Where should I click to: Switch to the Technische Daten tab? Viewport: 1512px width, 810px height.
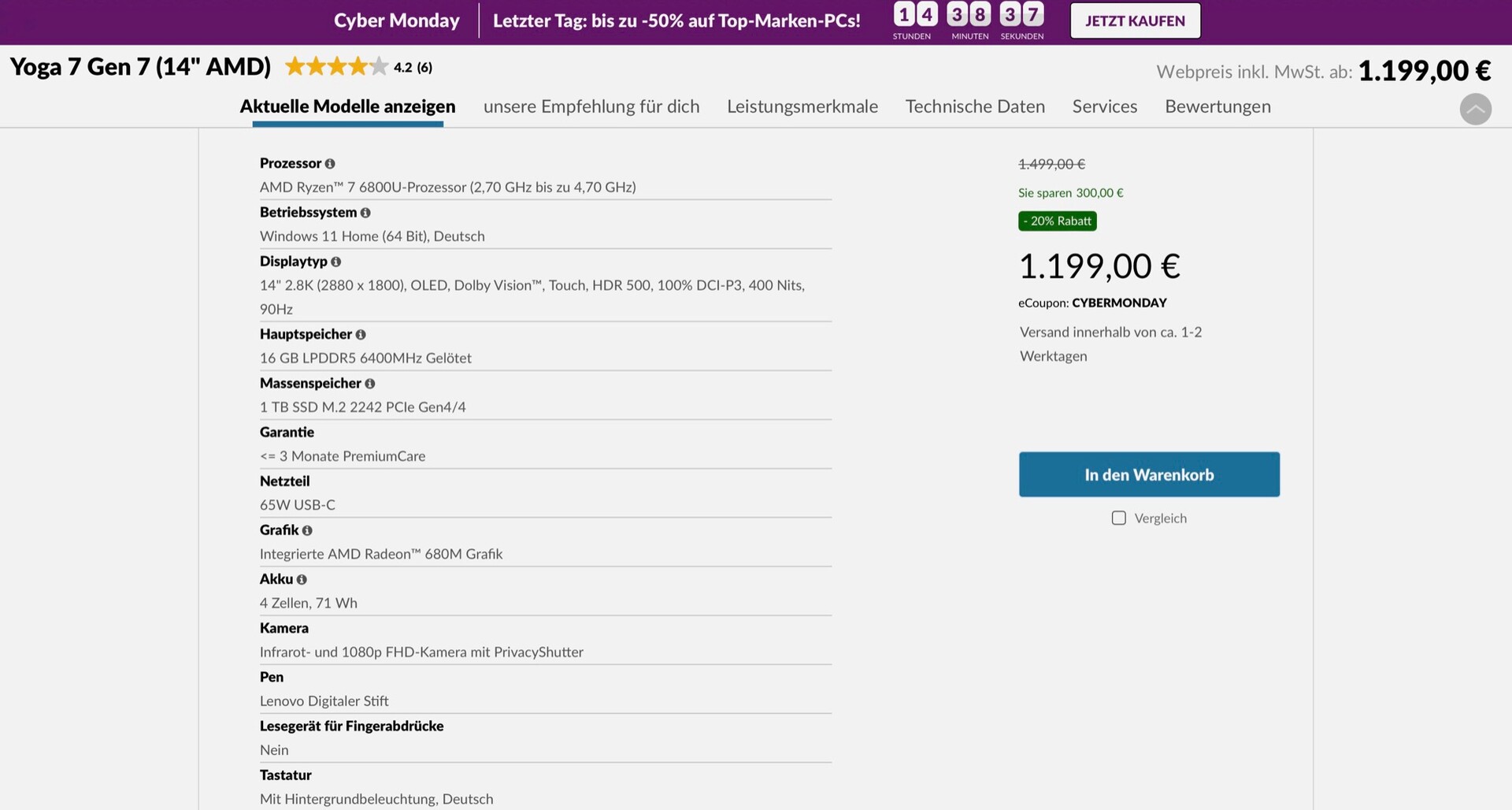[x=975, y=106]
